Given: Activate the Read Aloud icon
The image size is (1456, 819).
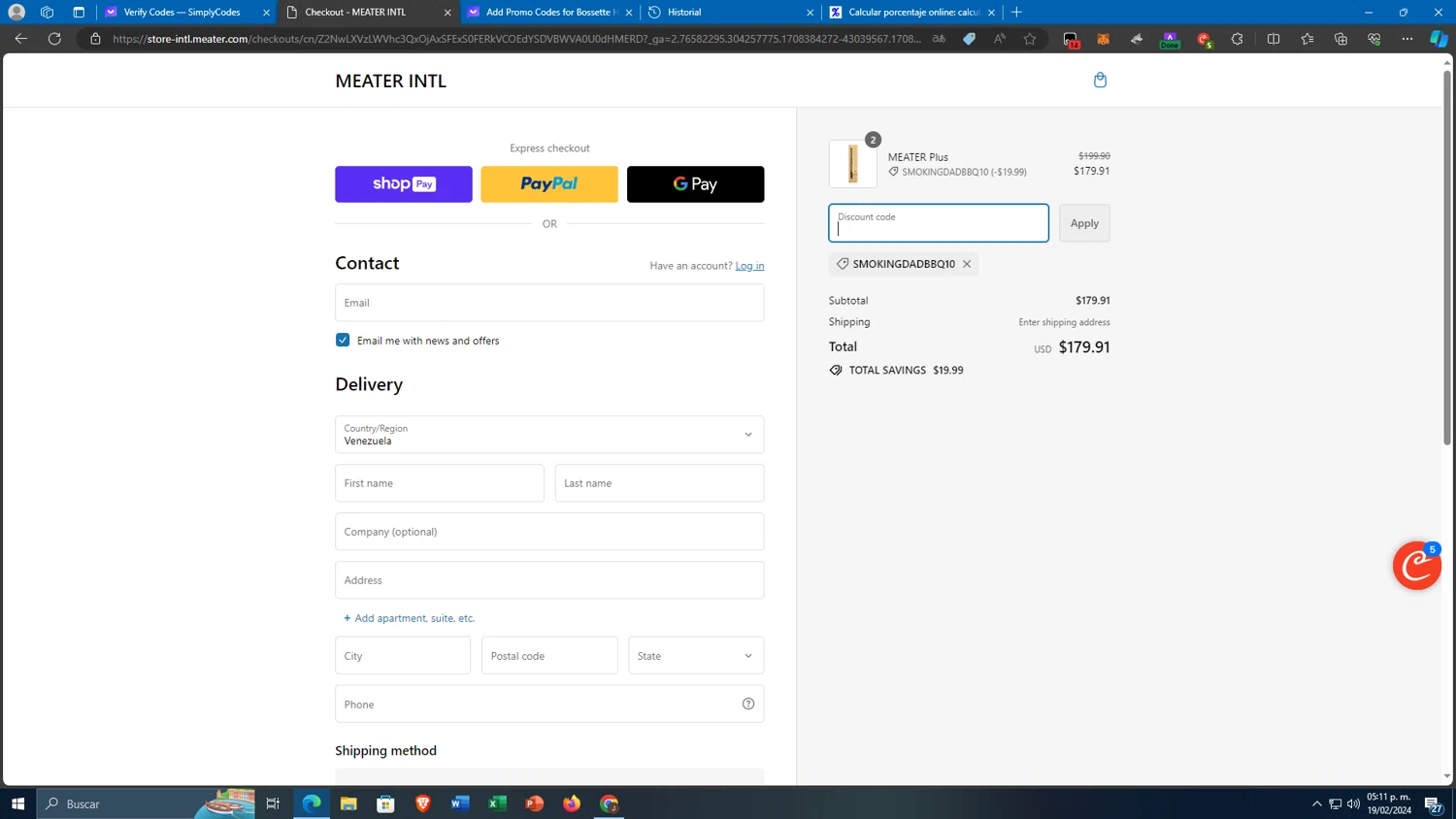Looking at the screenshot, I should point(999,39).
